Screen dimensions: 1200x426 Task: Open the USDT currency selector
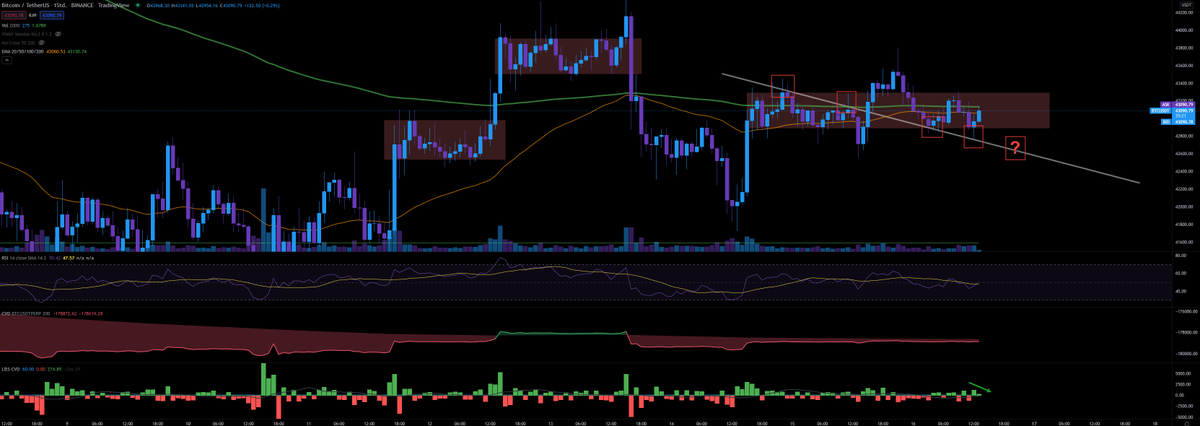[1187, 5]
